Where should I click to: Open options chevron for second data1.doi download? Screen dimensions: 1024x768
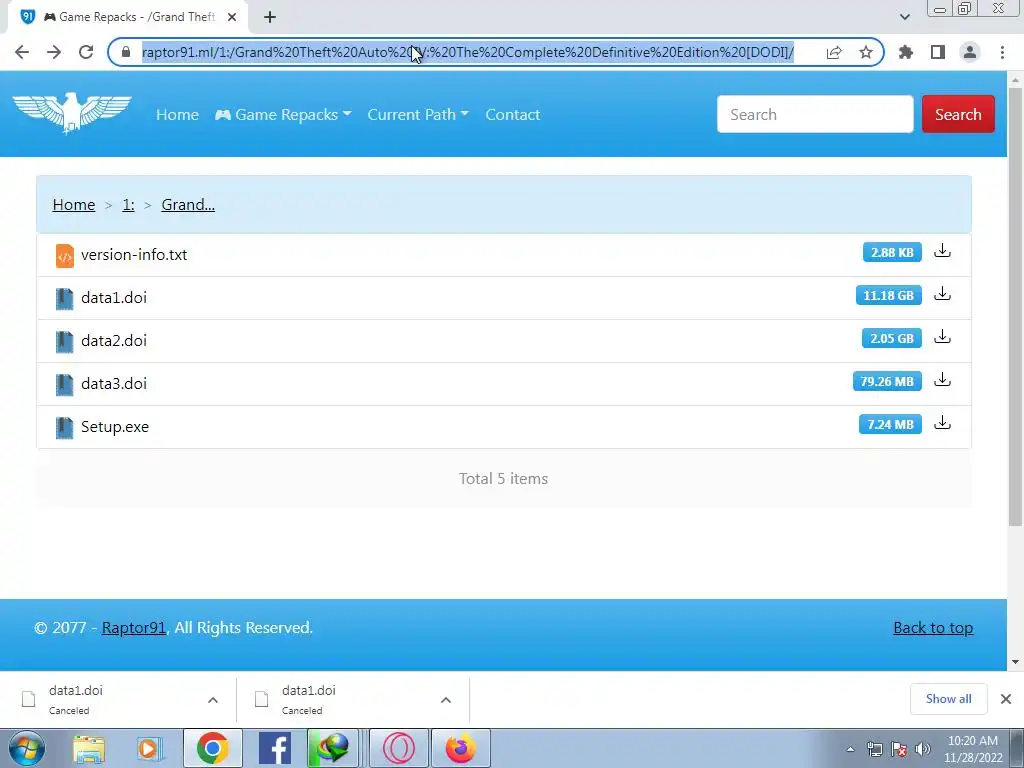[446, 699]
